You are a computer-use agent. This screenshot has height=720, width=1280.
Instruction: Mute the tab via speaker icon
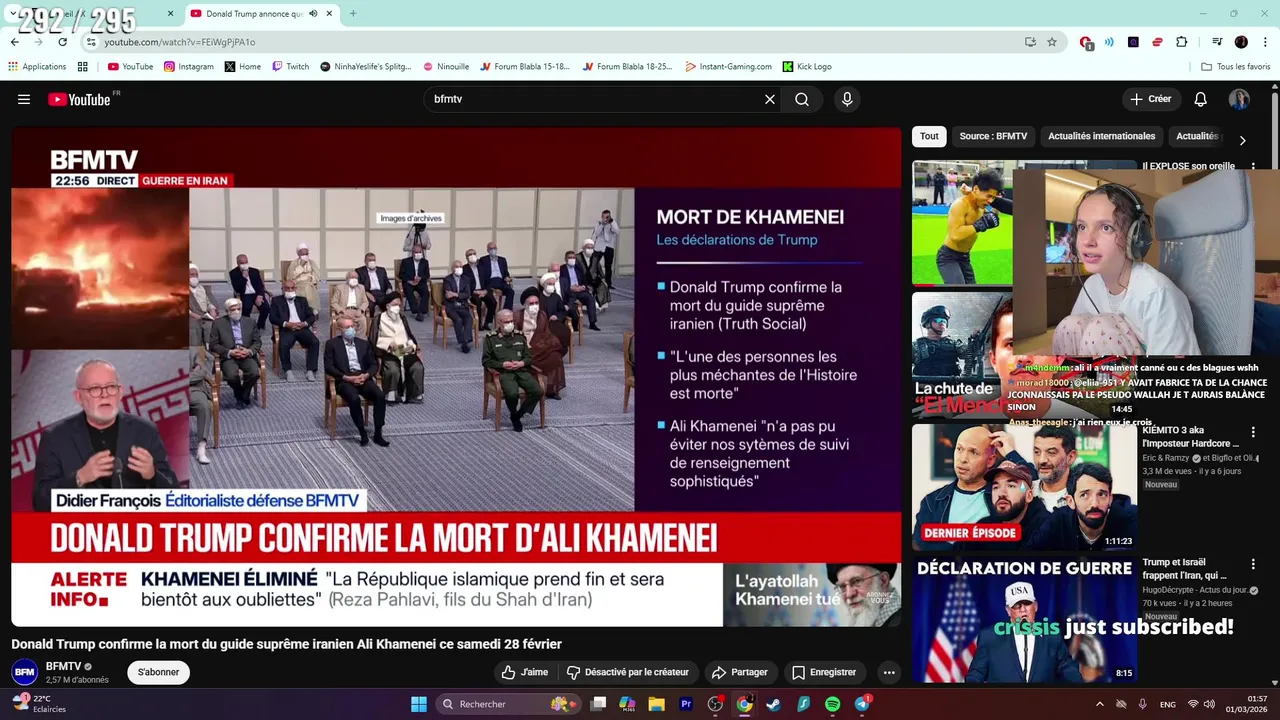click(313, 14)
